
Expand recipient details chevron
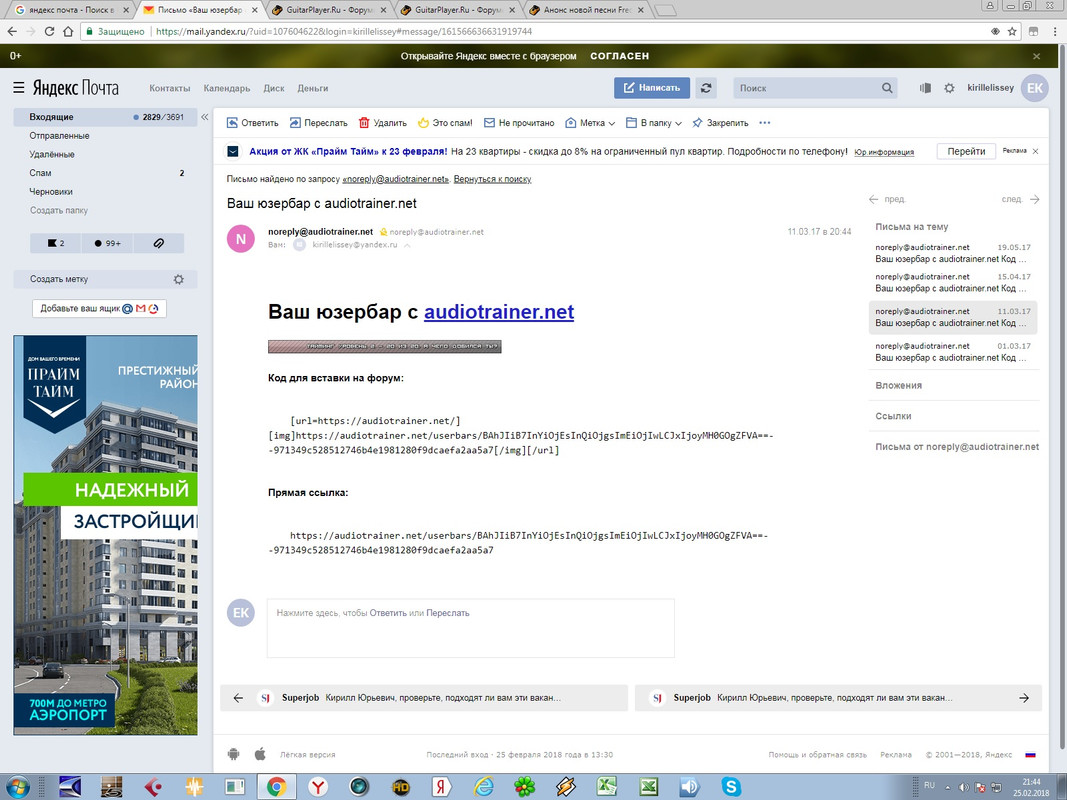coord(407,245)
